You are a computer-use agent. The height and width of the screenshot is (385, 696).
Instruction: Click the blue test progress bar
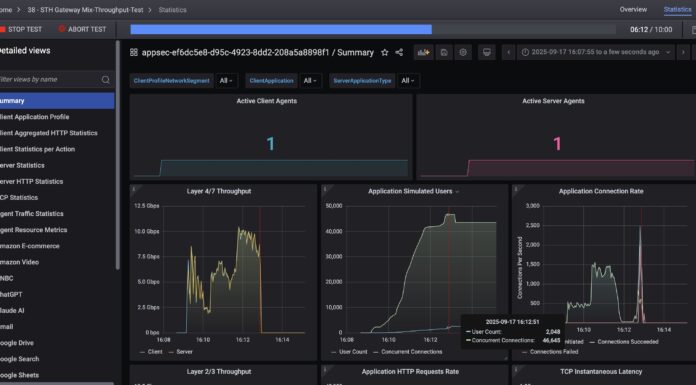[x=281, y=29]
